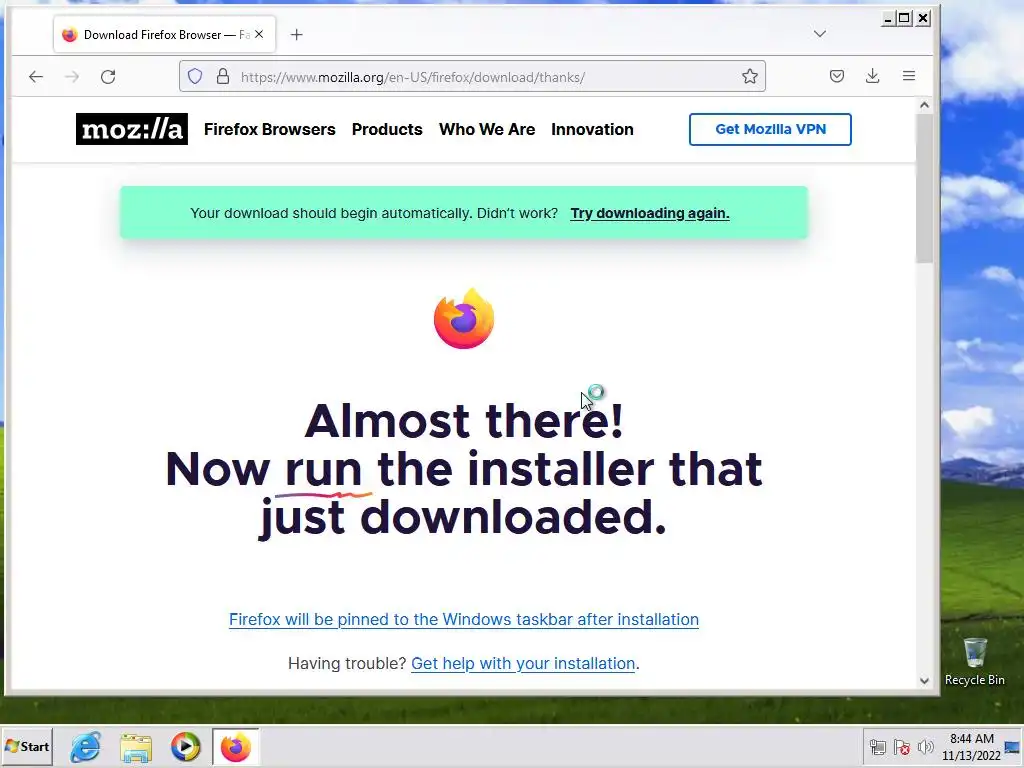
Task: Click the volume speaker tray icon
Action: (x=925, y=747)
